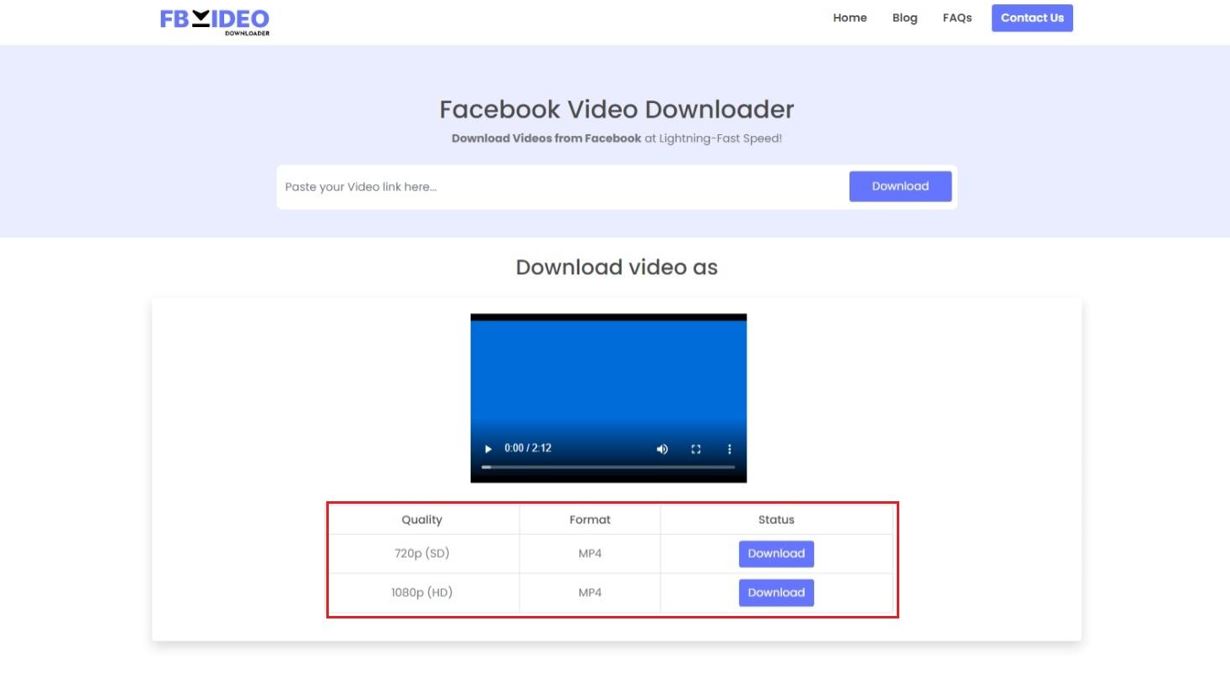Click the video preview thumbnail

click(x=608, y=398)
